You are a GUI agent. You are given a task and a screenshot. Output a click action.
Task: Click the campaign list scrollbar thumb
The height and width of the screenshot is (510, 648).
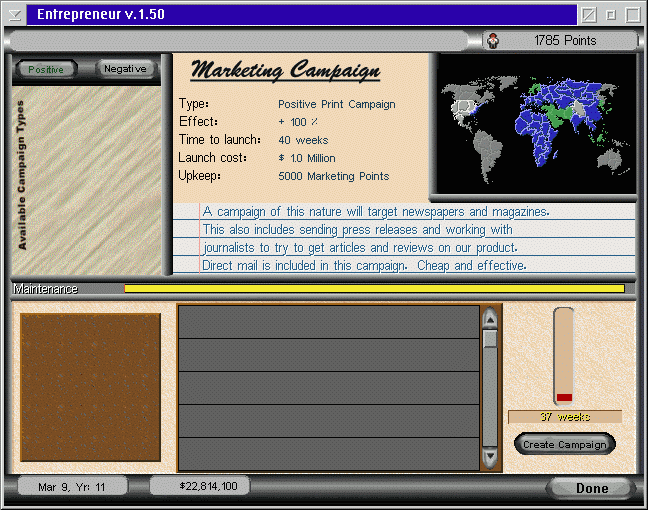point(490,338)
